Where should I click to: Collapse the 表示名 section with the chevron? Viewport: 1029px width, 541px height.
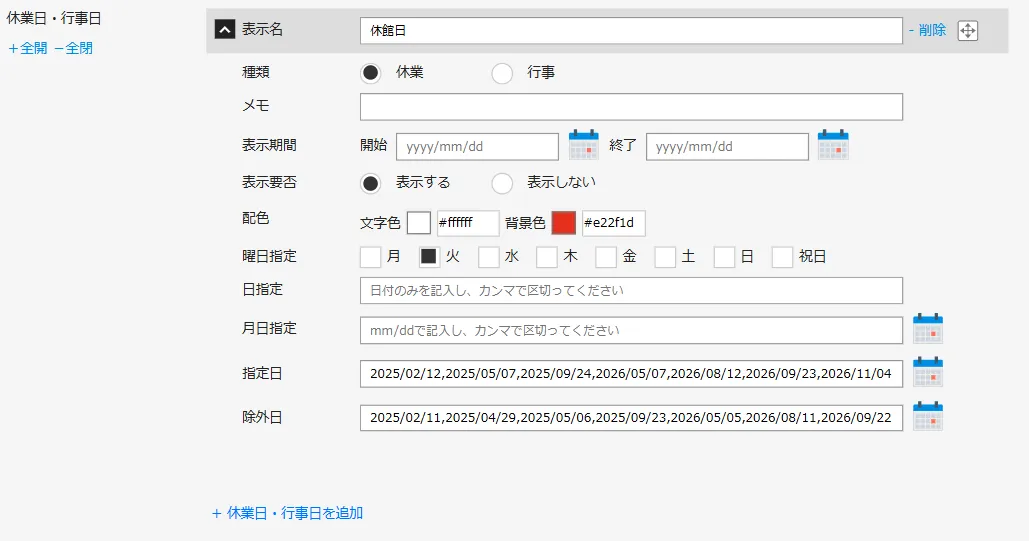pyautogui.click(x=224, y=30)
